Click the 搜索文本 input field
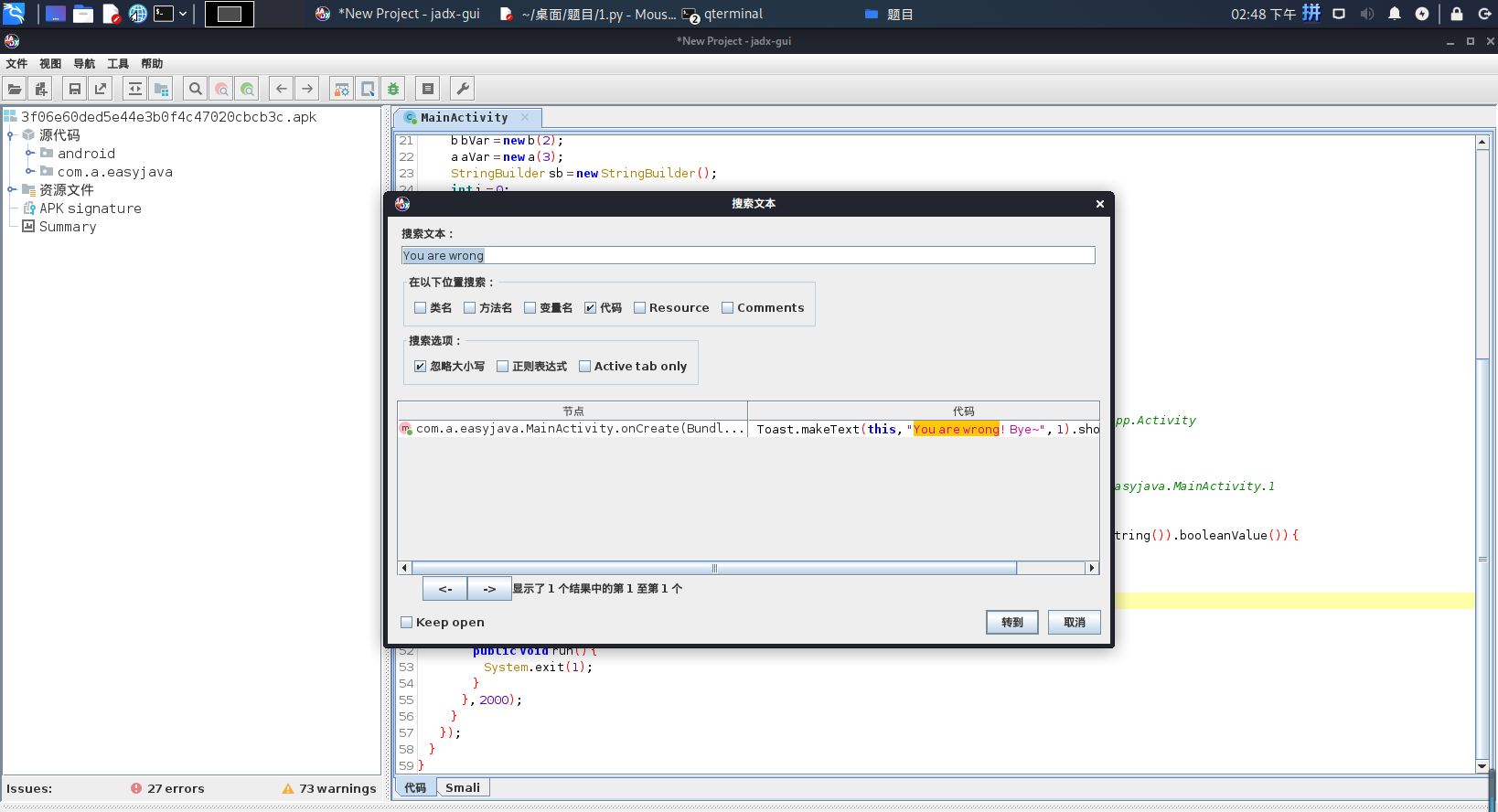 pos(748,255)
